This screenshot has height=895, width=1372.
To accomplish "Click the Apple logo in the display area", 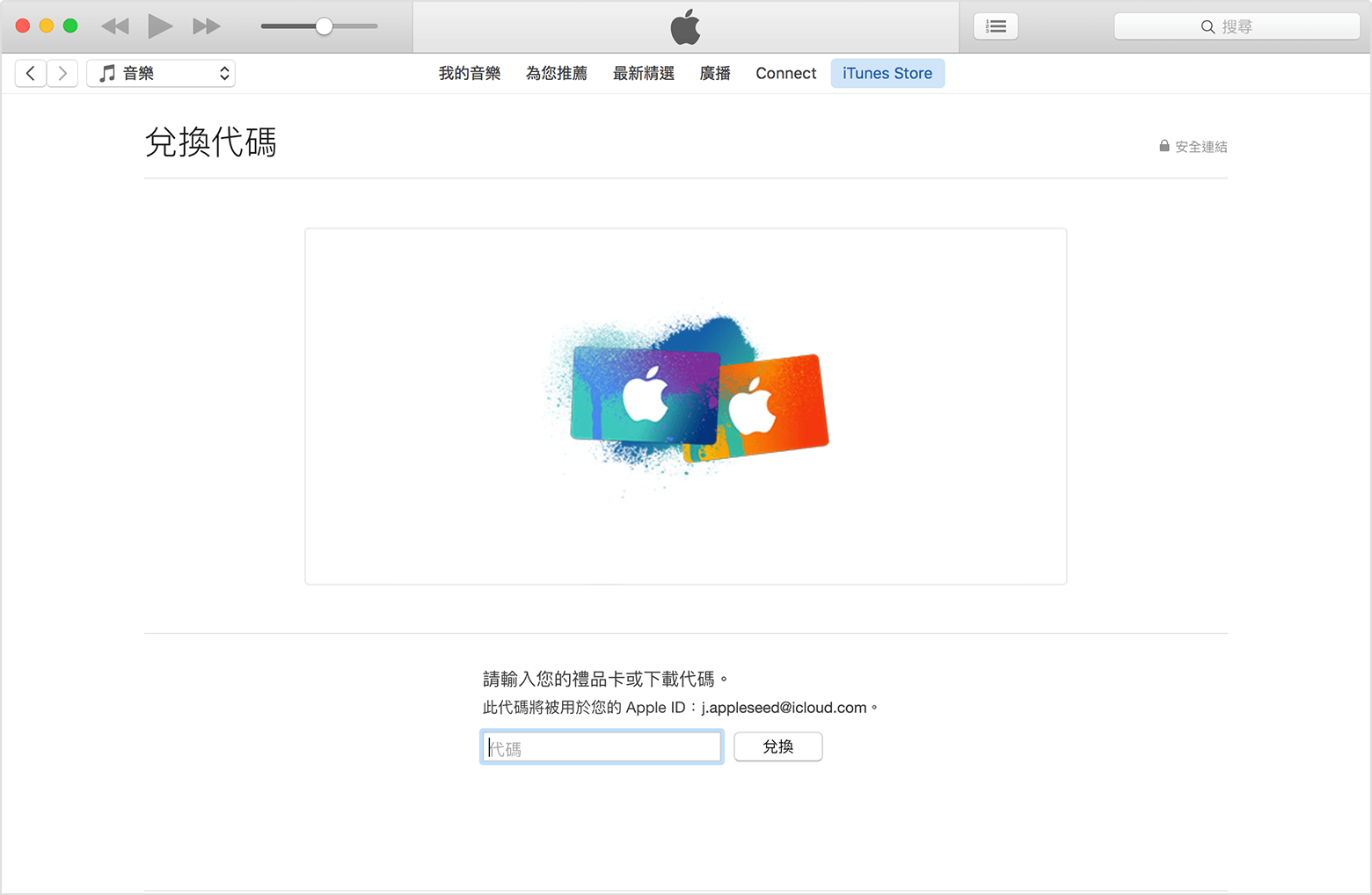I will coord(685,27).
